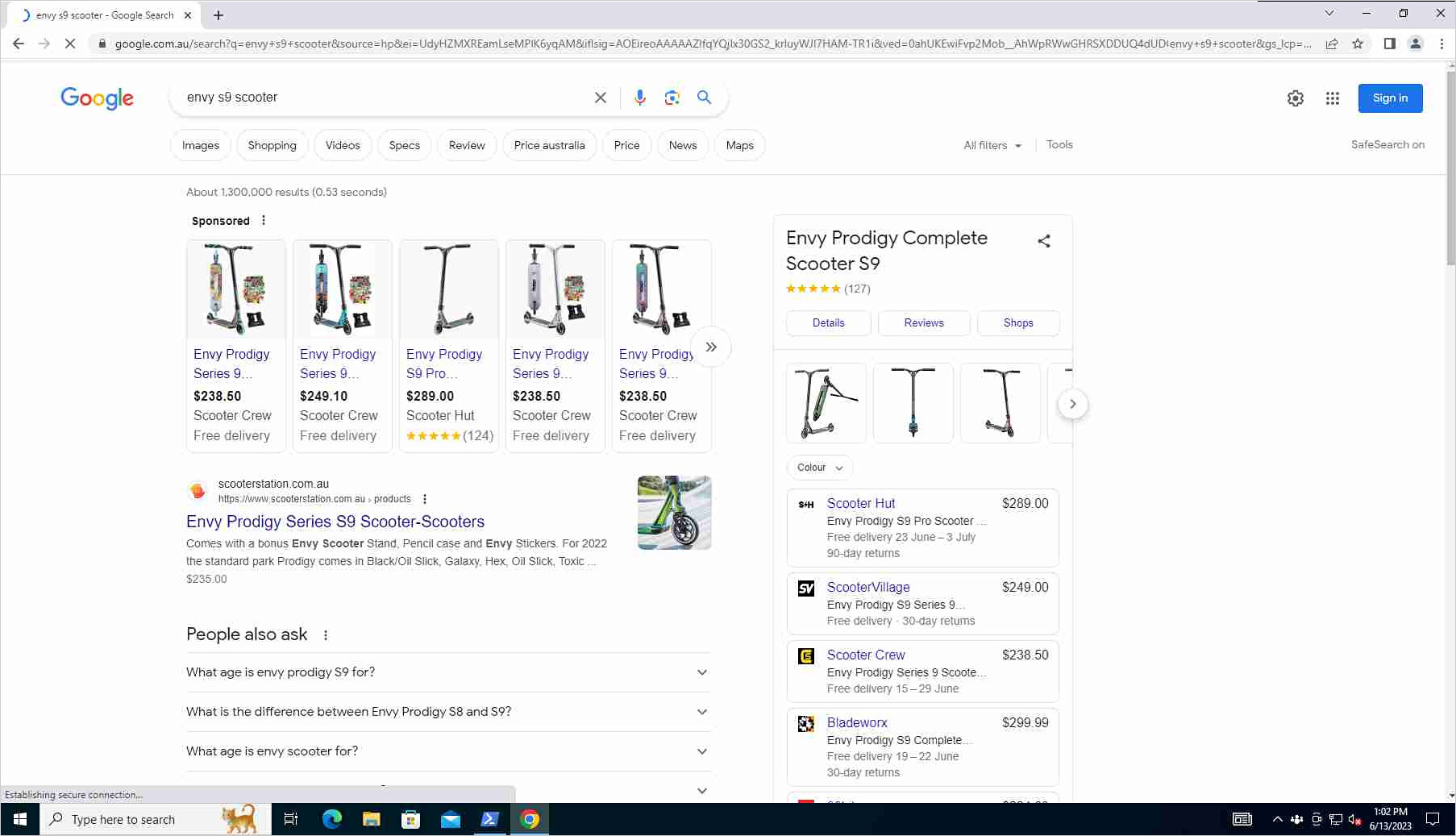The image size is (1456, 836).
Task: Filter results by Shopping
Action: (272, 145)
